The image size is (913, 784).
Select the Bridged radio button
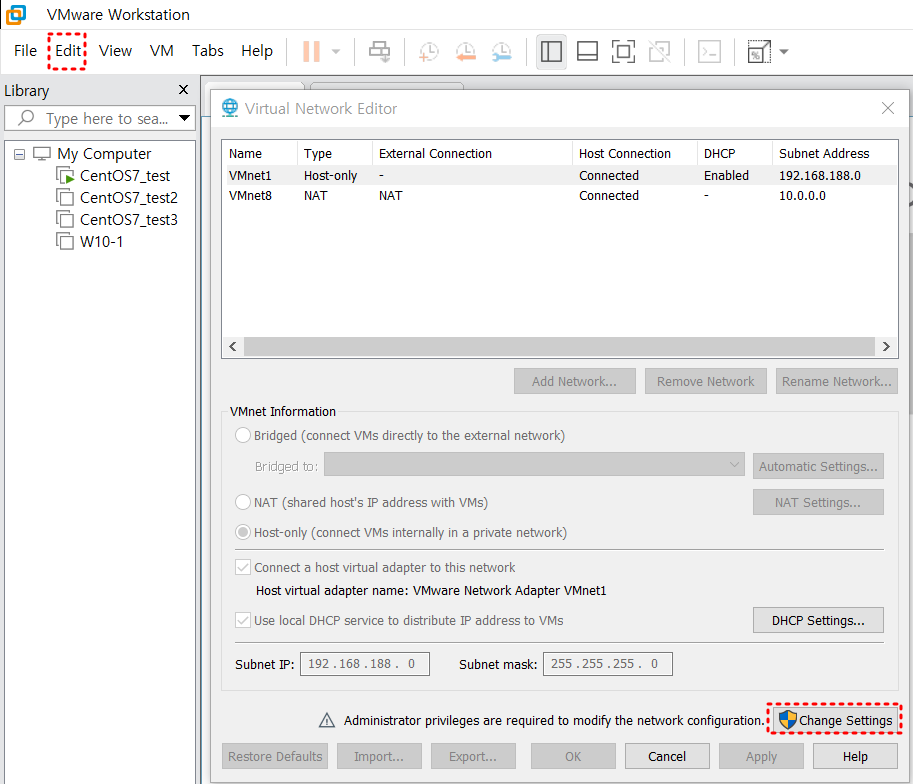click(243, 435)
